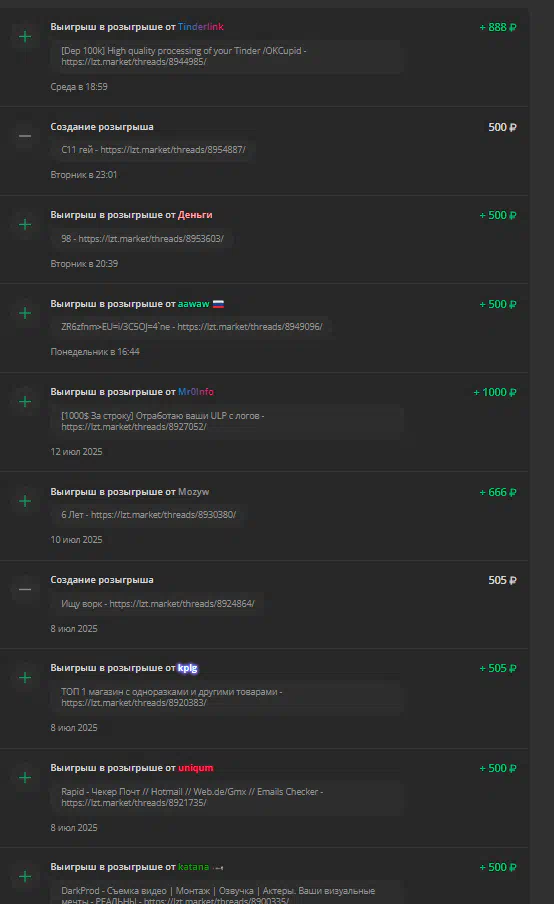Click the plus icon beside Tinderlink win
554x904 pixels.
pyautogui.click(x=25, y=37)
